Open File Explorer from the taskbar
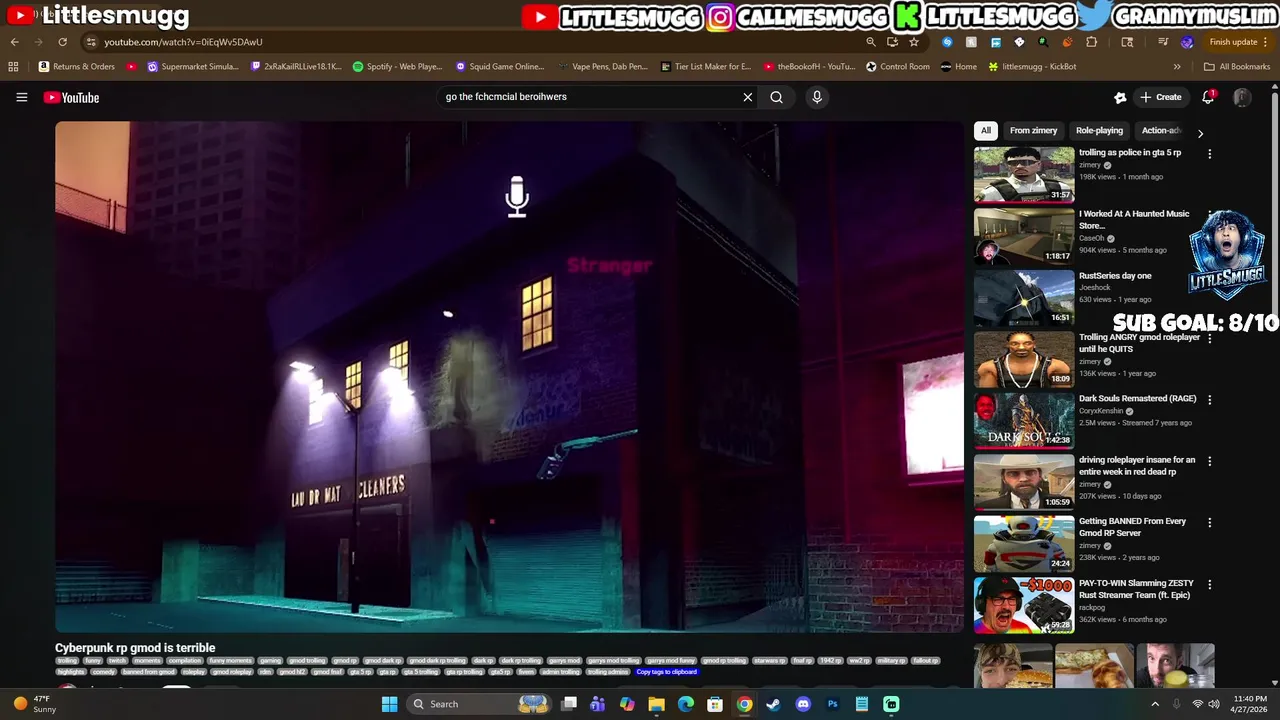This screenshot has height=720, width=1280. point(656,704)
